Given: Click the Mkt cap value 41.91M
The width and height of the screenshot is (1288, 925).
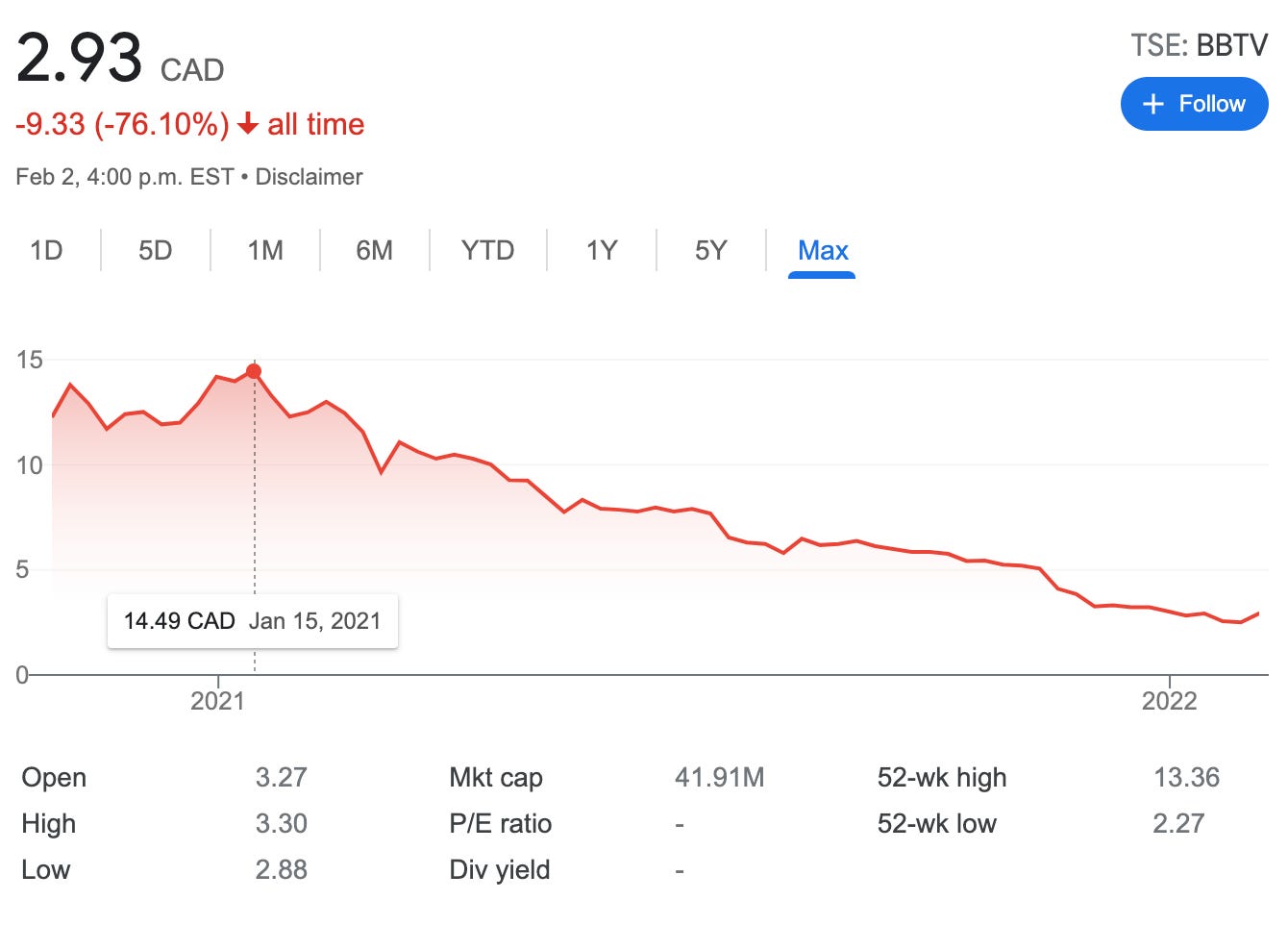Looking at the screenshot, I should (717, 777).
